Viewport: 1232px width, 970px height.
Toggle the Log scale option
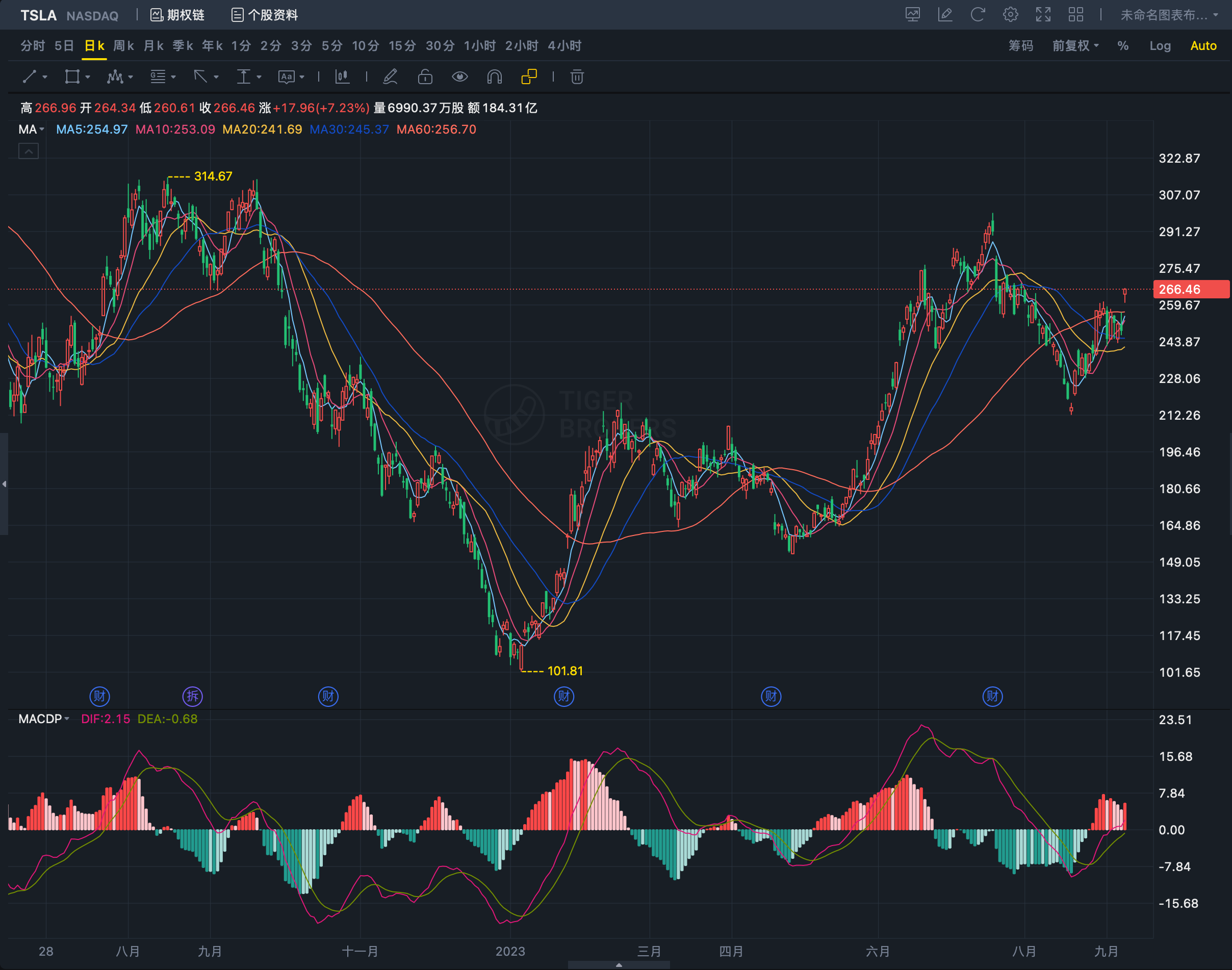[x=1160, y=46]
